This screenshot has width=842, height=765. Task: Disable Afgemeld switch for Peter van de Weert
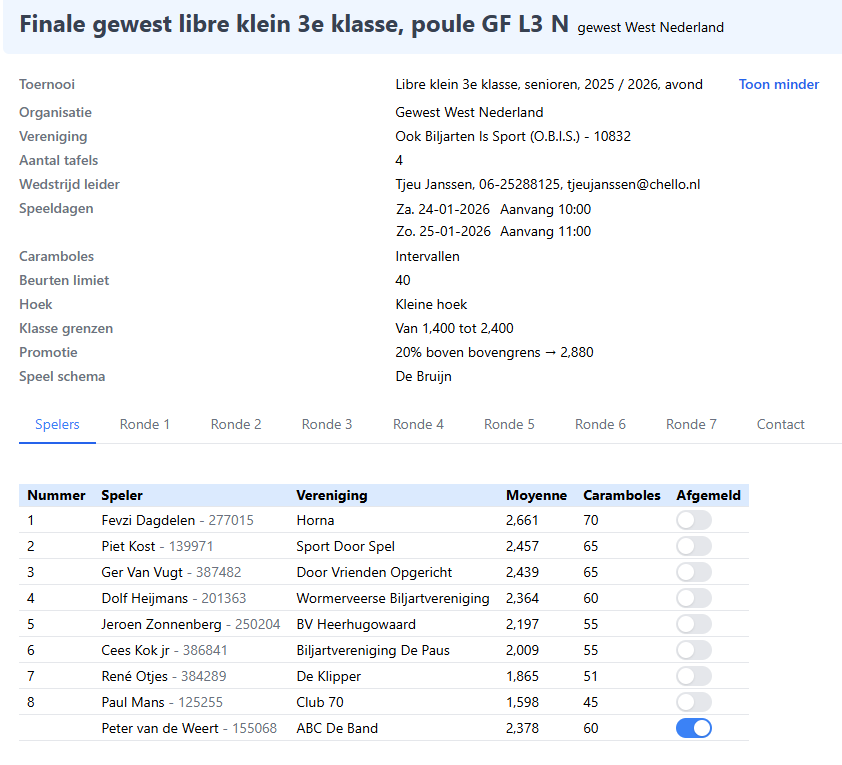pos(693,728)
